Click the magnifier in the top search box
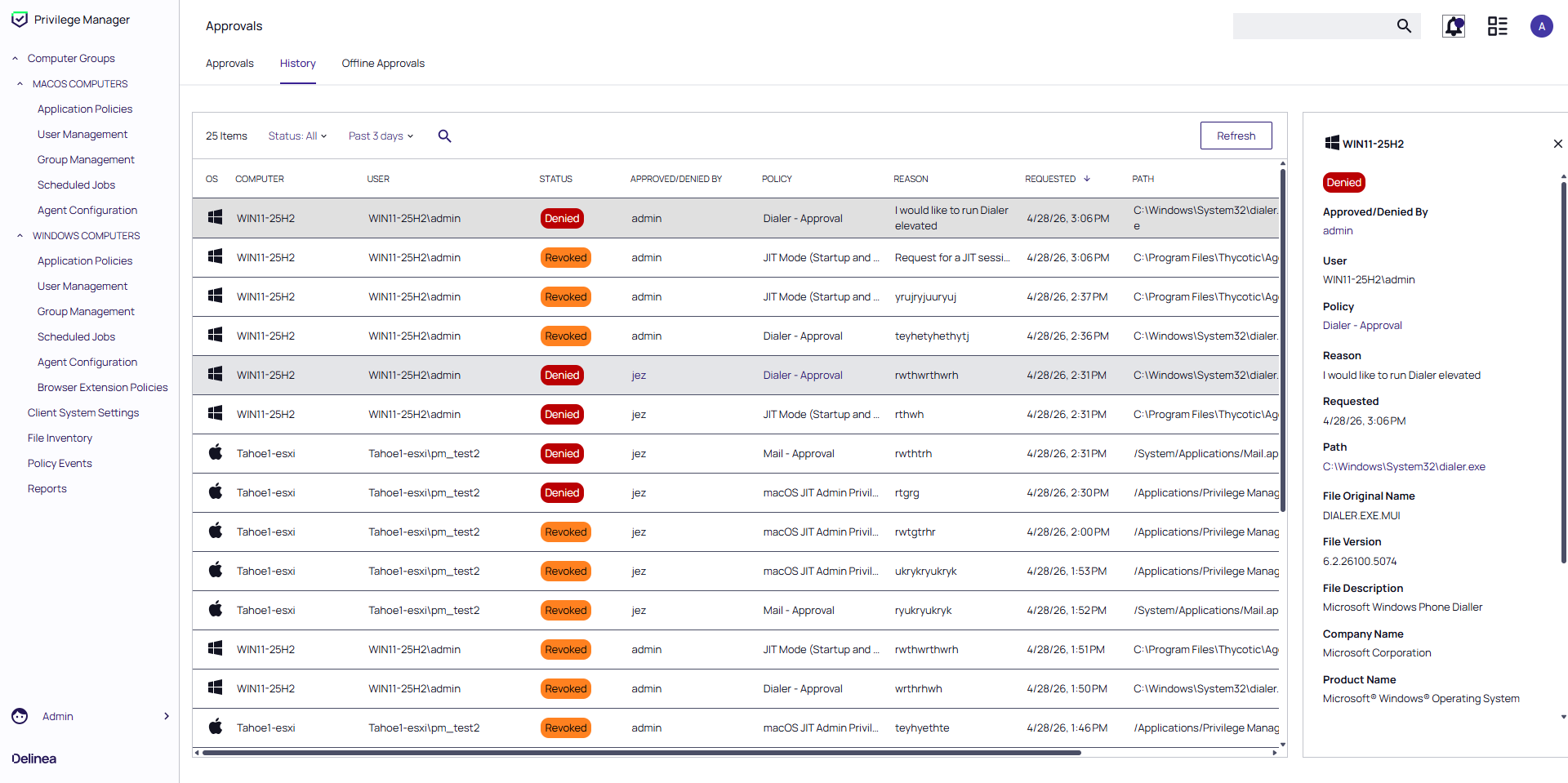Image resolution: width=1568 pixels, height=783 pixels. (1404, 26)
